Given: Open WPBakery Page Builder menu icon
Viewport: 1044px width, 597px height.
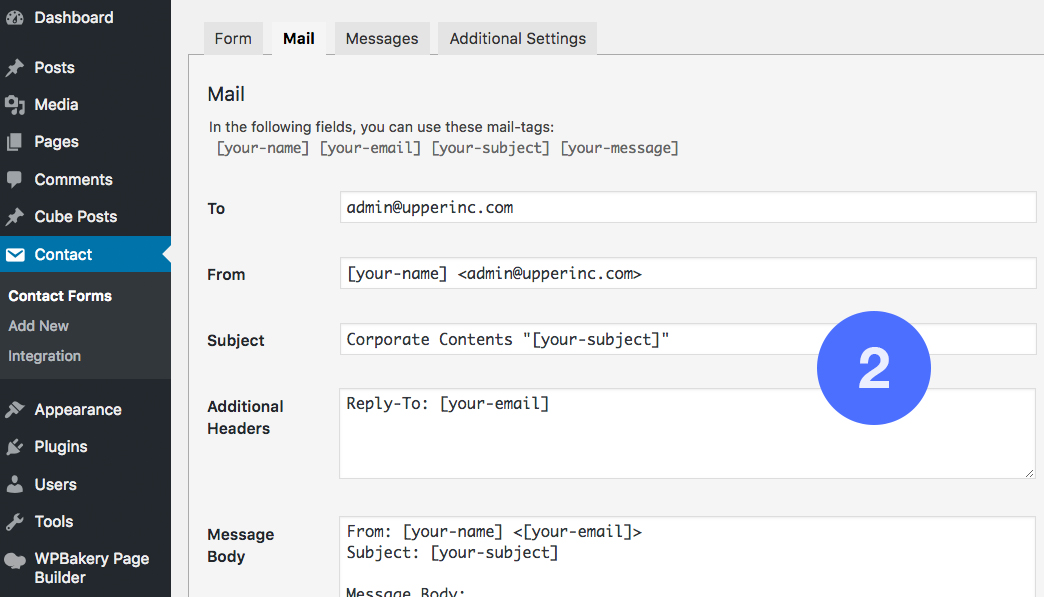Looking at the screenshot, I should tap(15, 560).
